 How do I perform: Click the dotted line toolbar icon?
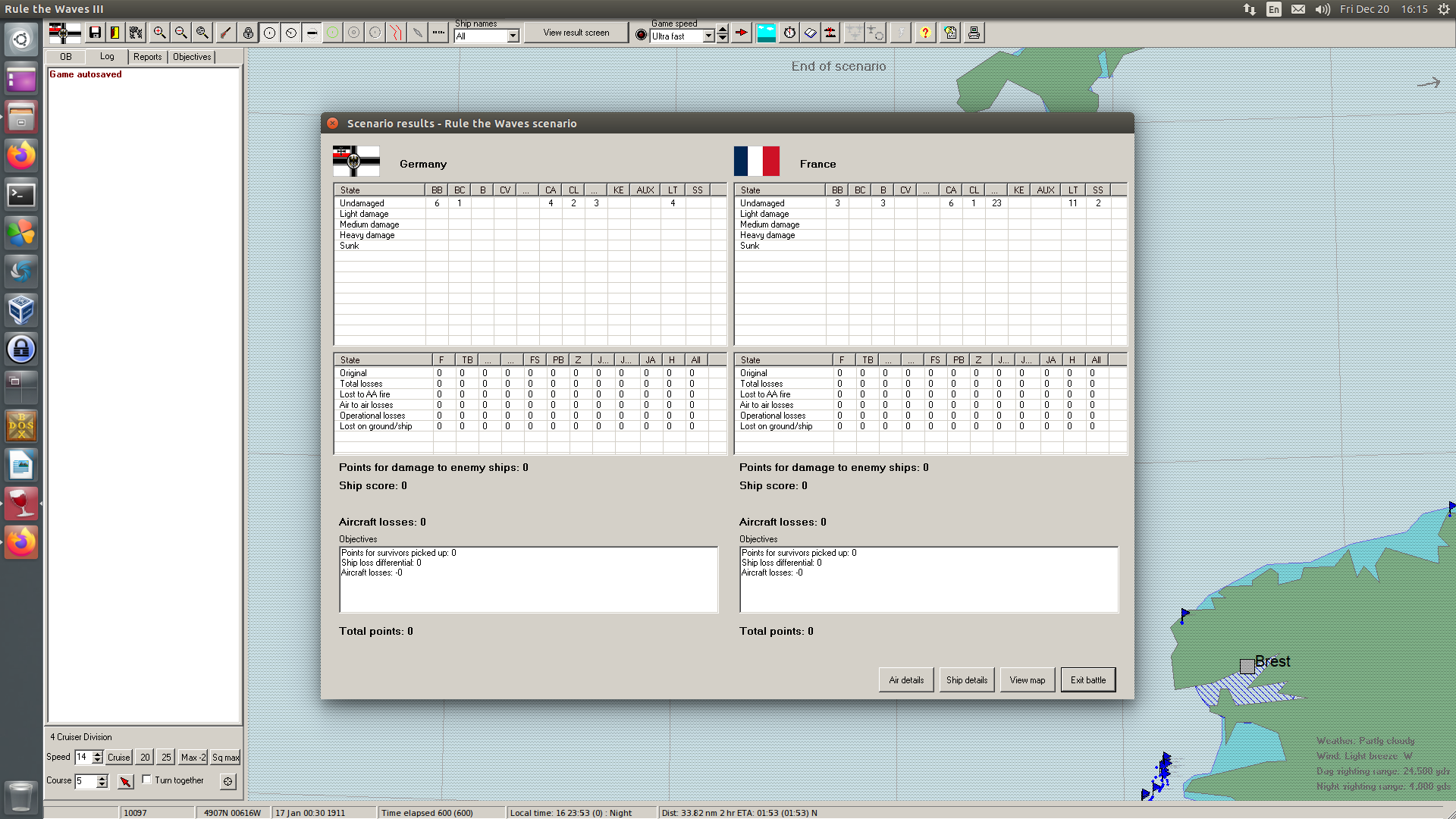(438, 33)
